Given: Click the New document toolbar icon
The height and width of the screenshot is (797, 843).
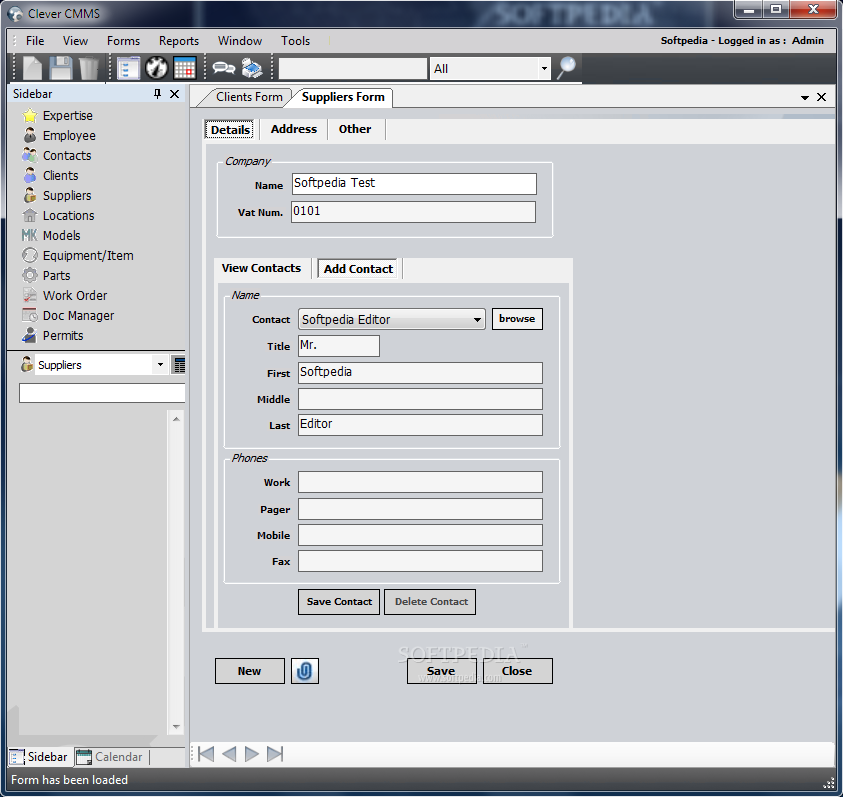Looking at the screenshot, I should point(32,68).
